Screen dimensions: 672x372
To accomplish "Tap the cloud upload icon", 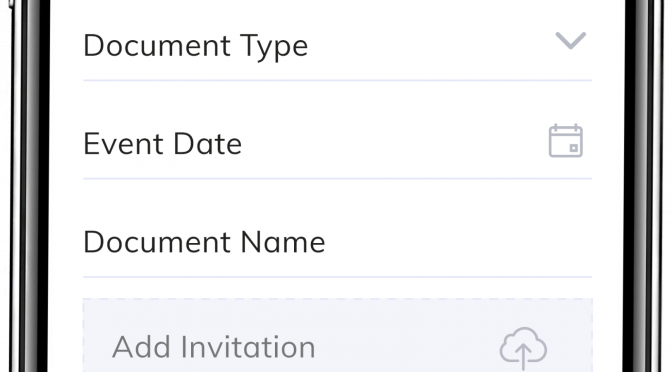I will pos(523,348).
